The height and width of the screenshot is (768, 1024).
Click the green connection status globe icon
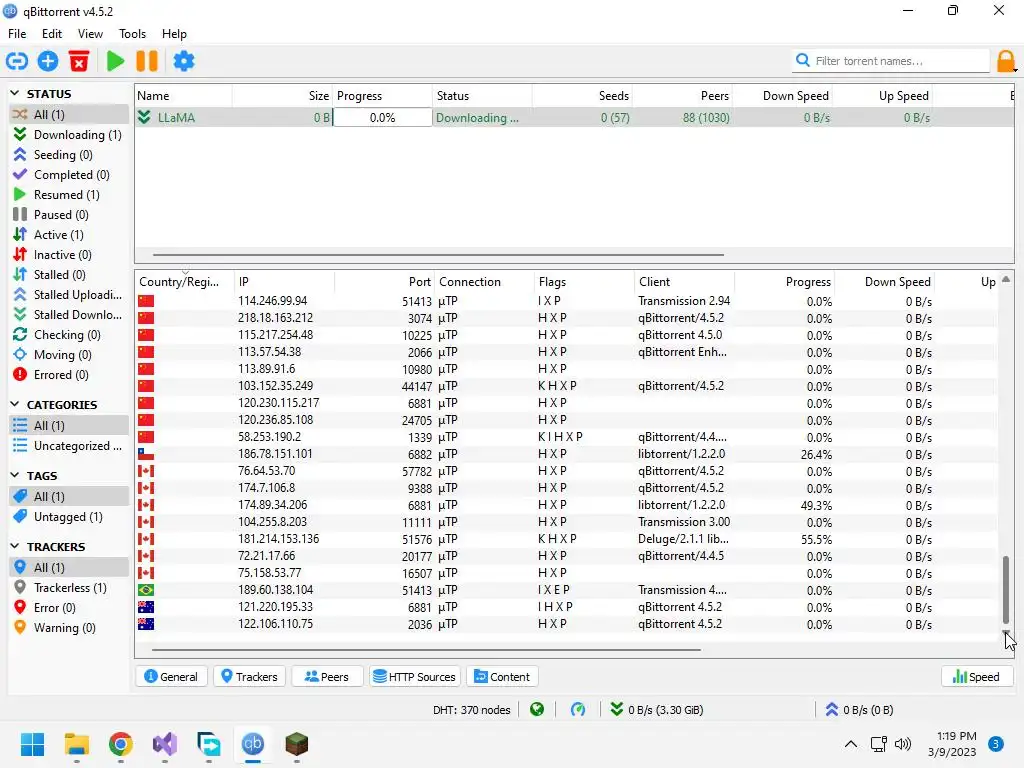click(537, 709)
